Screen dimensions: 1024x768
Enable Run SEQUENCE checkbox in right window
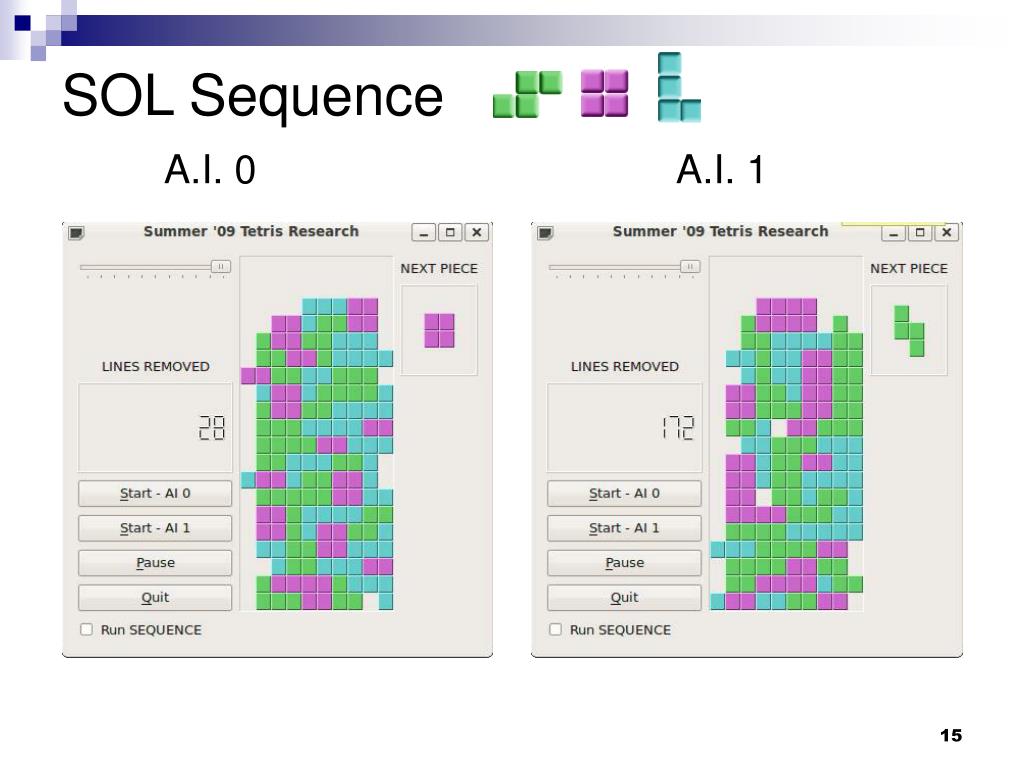pyautogui.click(x=555, y=630)
